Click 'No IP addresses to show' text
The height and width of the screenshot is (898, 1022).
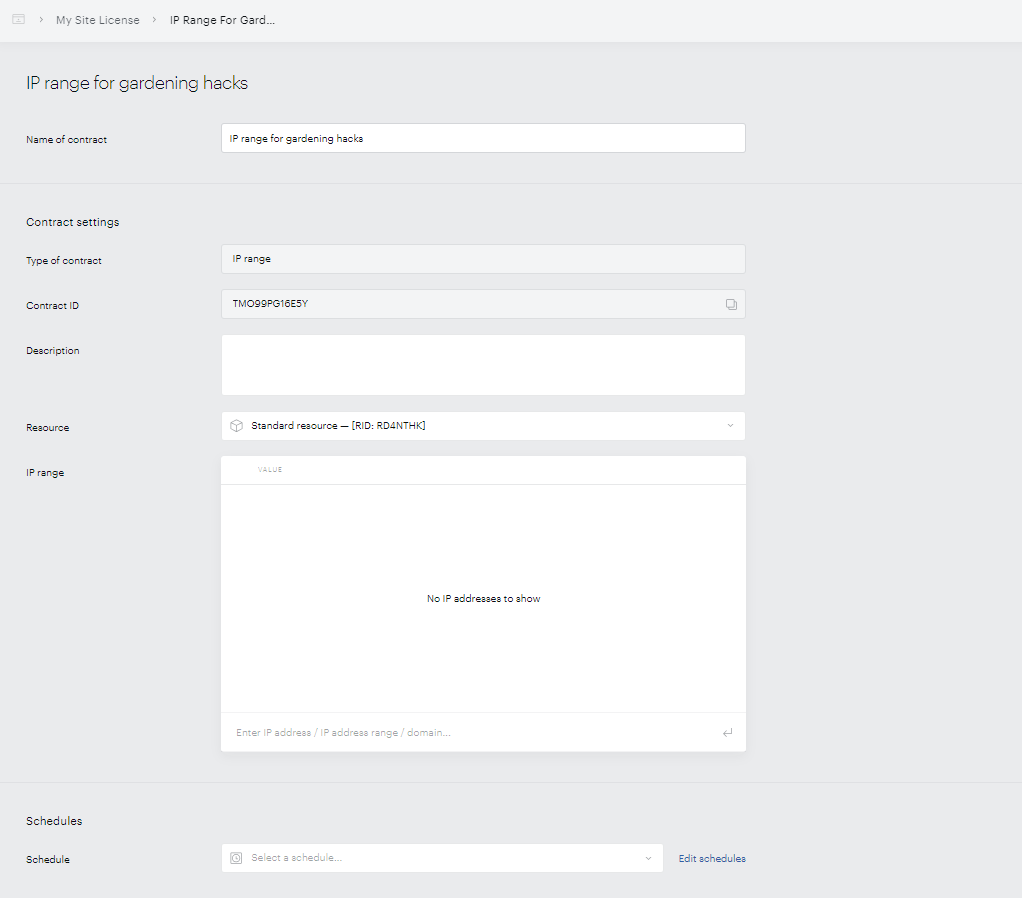pyautogui.click(x=483, y=598)
